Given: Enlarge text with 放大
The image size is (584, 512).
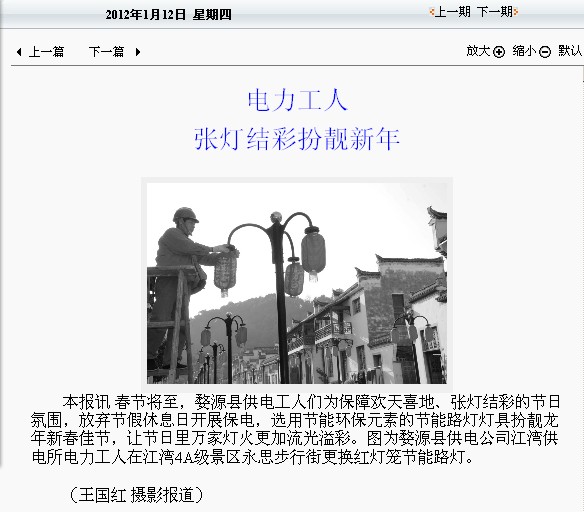Looking at the screenshot, I should 478,51.
